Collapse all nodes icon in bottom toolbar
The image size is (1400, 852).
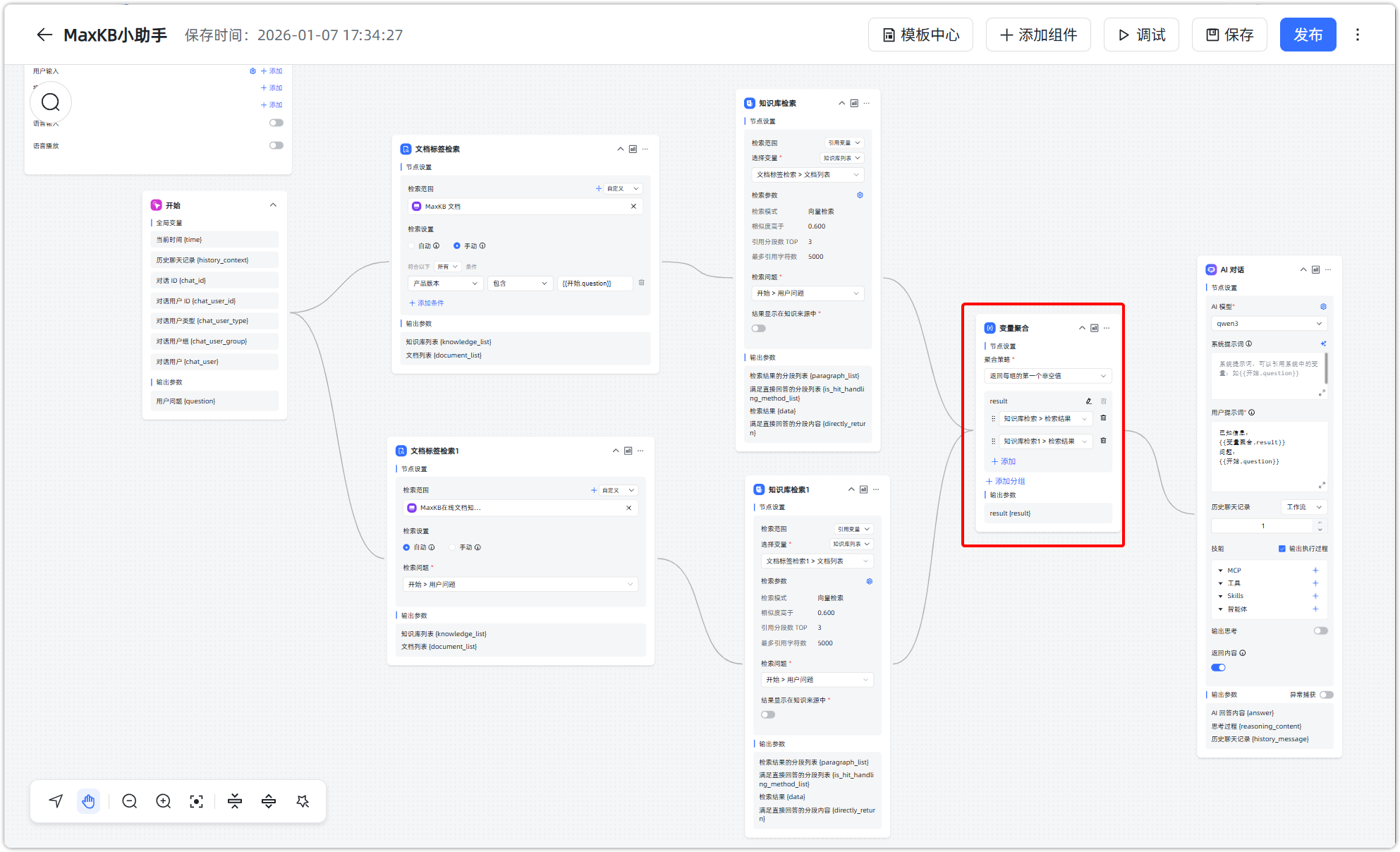click(235, 801)
